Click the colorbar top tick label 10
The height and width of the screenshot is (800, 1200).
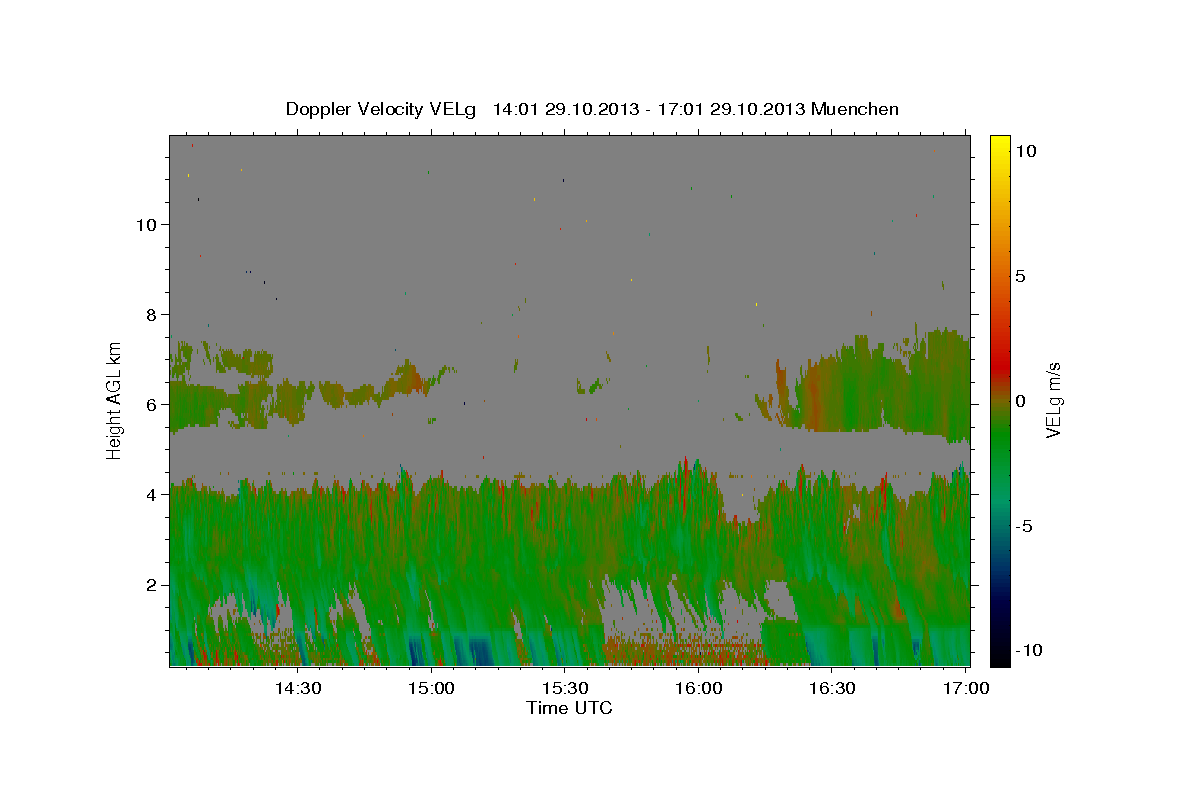click(1025, 150)
